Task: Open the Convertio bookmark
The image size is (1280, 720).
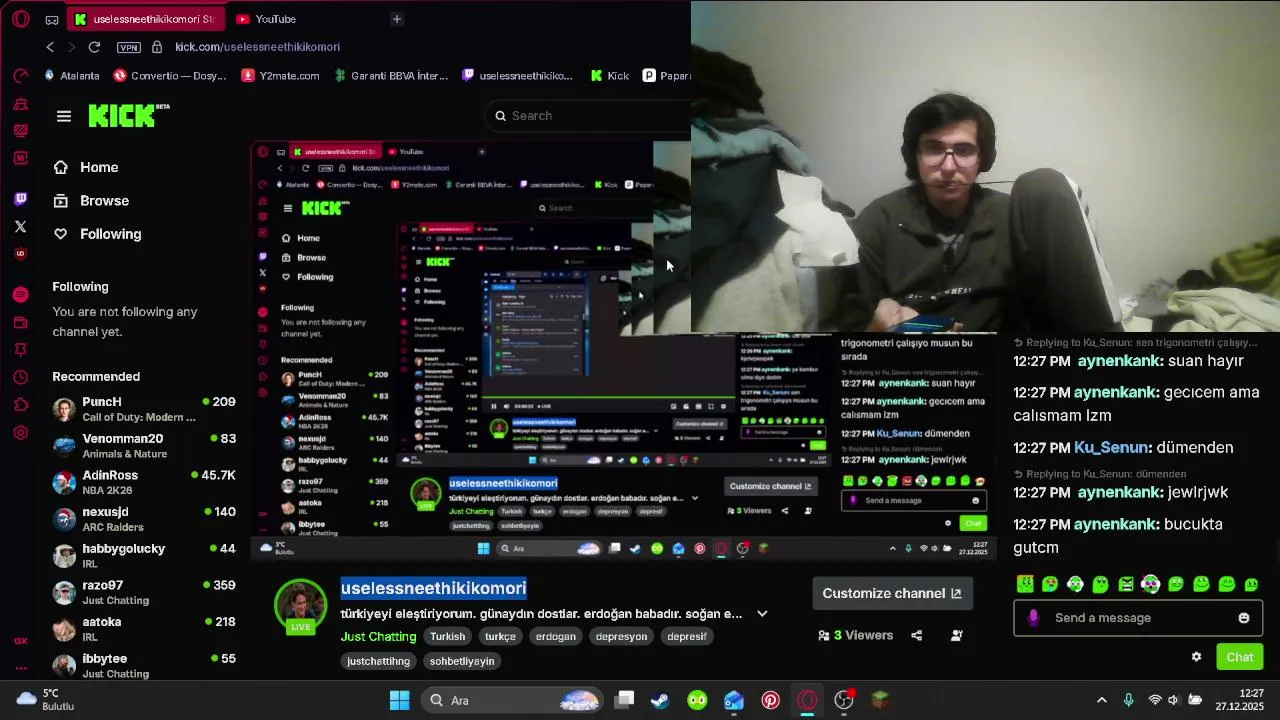Action: click(170, 76)
